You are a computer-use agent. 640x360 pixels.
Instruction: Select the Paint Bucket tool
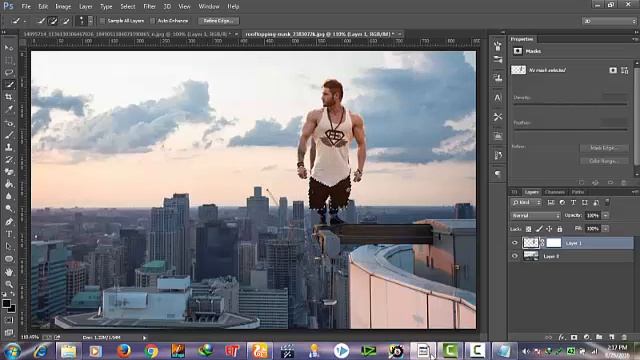point(9,184)
